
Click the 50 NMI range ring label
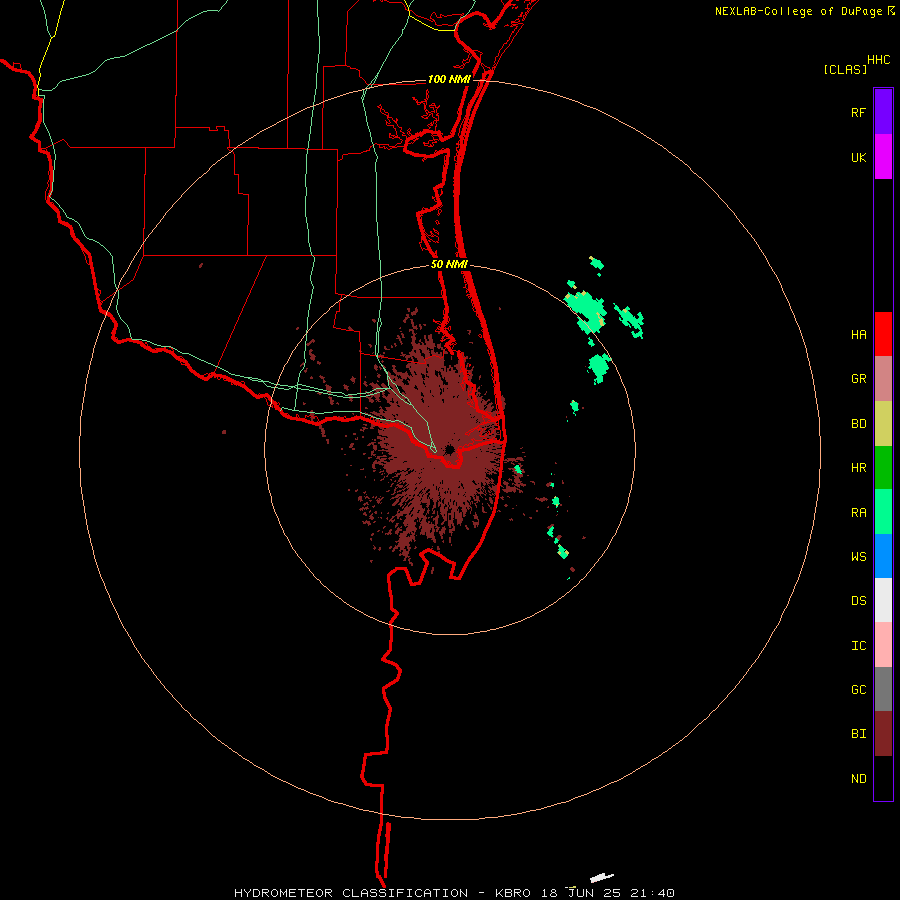tap(449, 264)
